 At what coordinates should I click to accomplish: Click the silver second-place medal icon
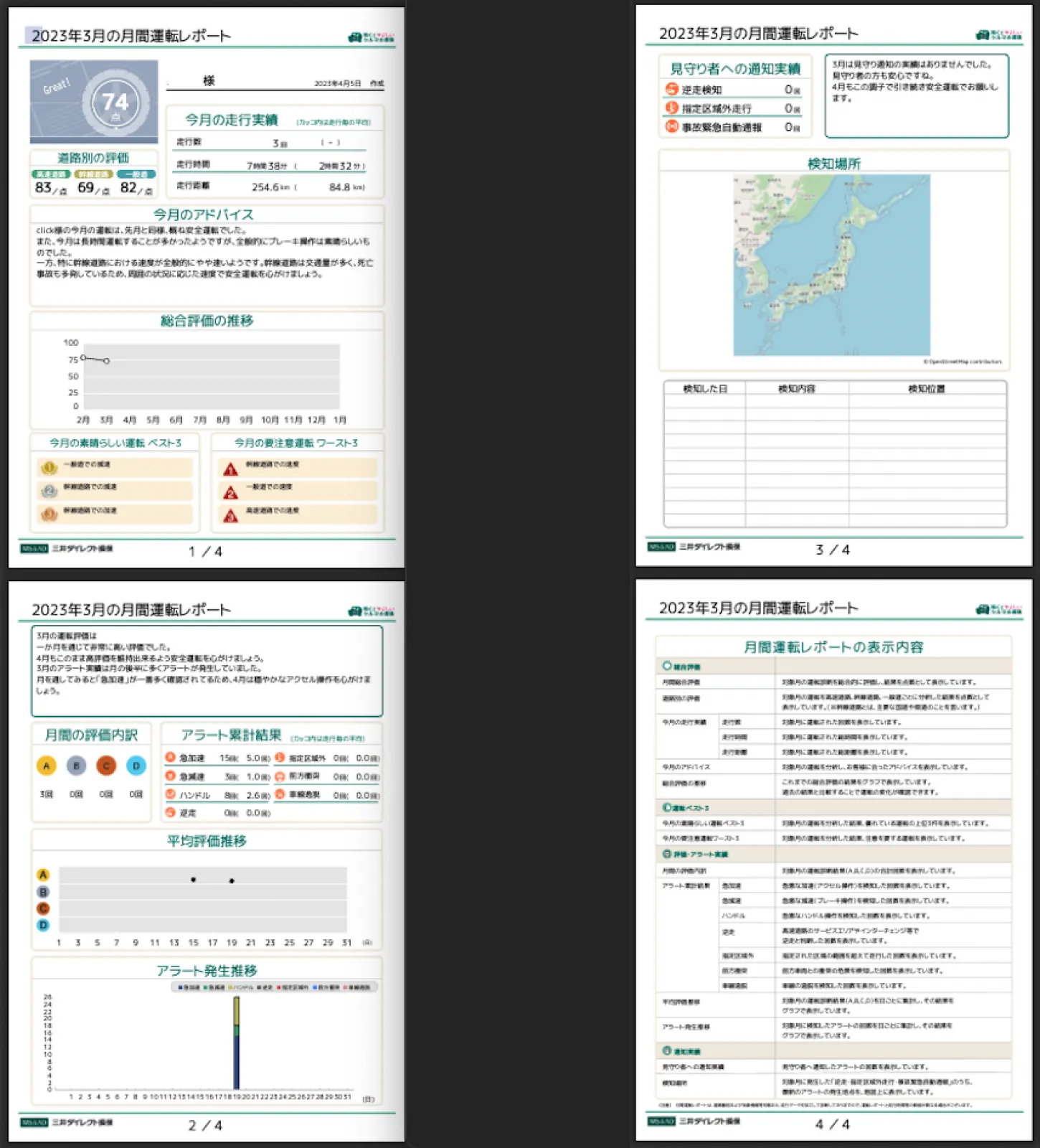[49, 491]
